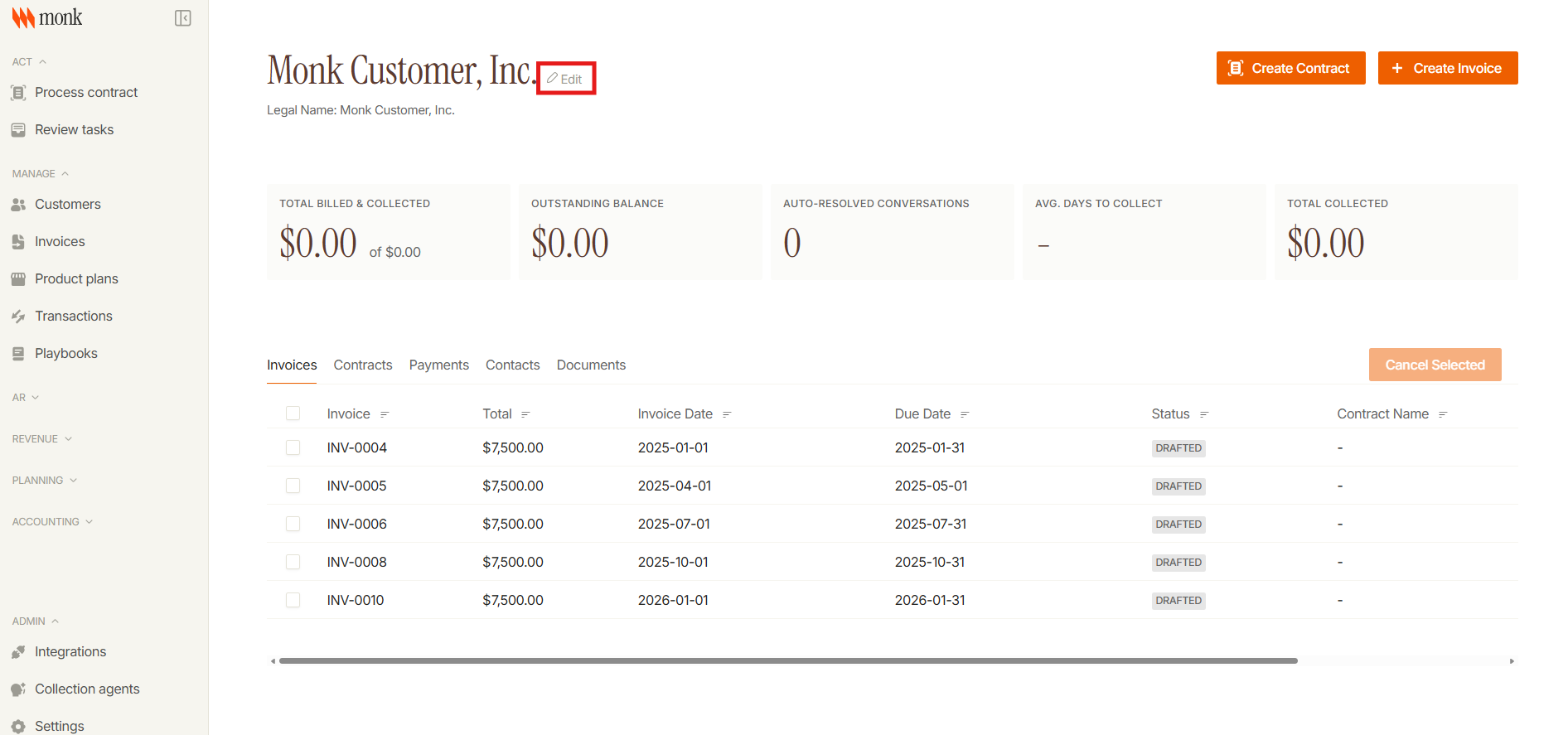
Task: Expand the PLANNING sidebar section
Action: point(45,481)
